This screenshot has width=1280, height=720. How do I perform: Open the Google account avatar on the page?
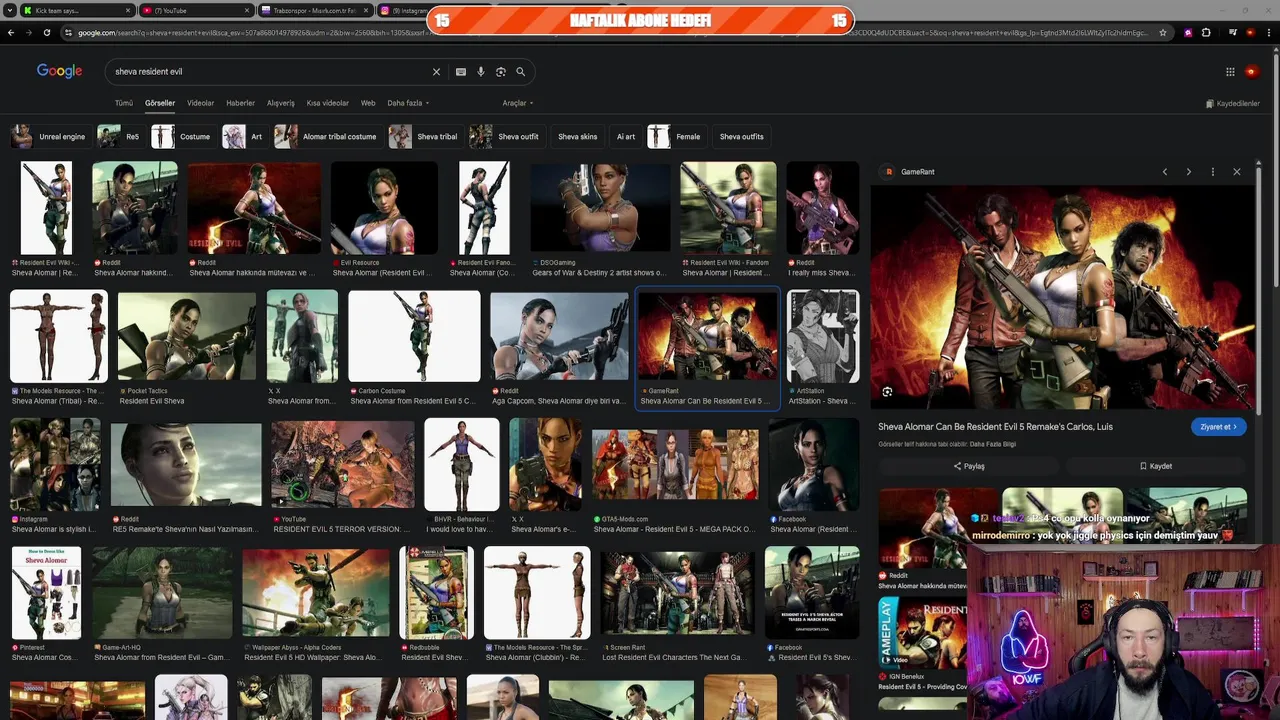coord(1252,71)
